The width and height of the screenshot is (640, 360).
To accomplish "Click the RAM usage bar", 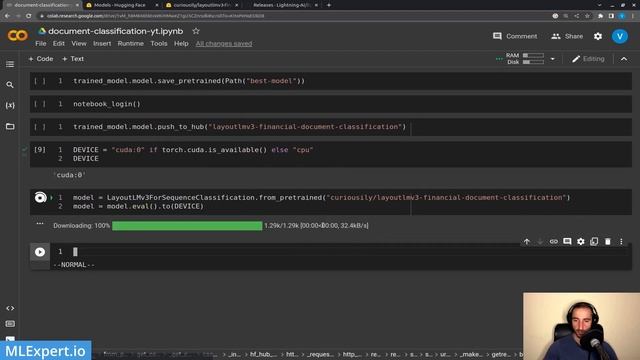I will pos(533,55).
